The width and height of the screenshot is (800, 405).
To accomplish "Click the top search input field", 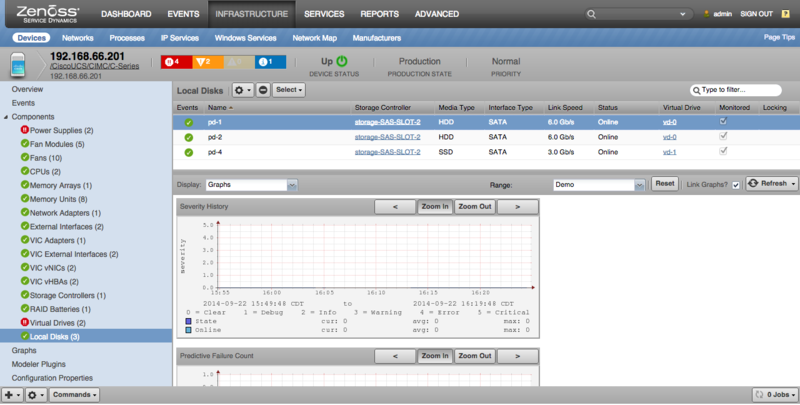I will pyautogui.click(x=639, y=14).
